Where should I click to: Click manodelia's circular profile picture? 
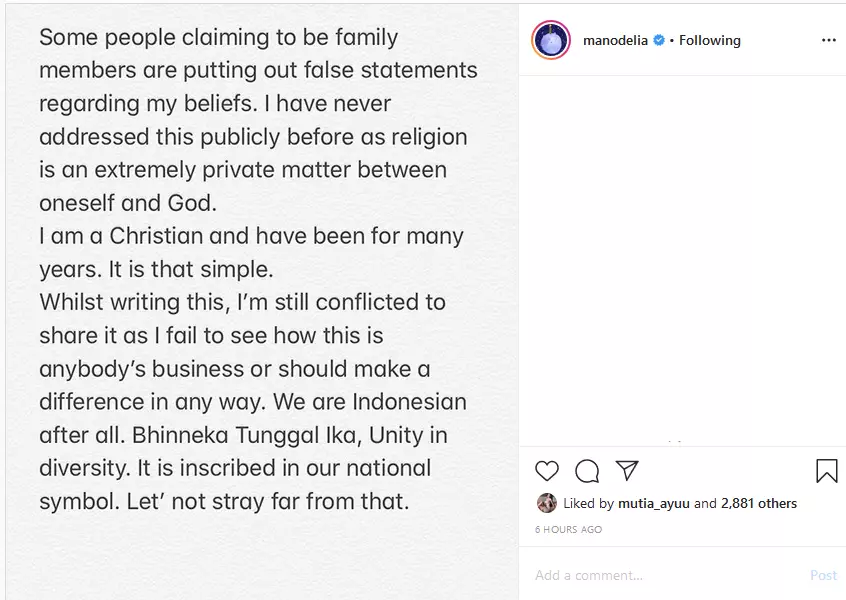[x=551, y=40]
